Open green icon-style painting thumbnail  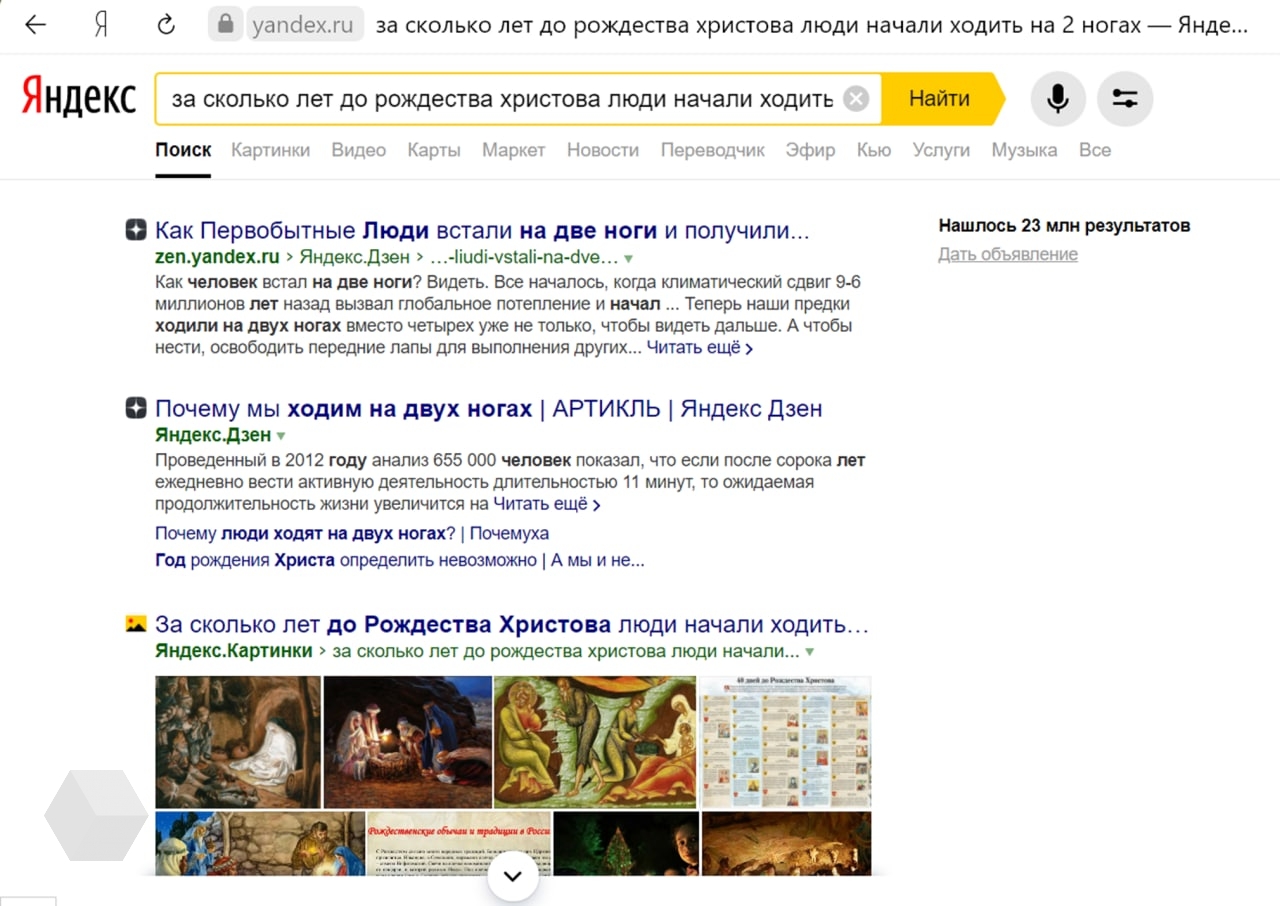[595, 742]
